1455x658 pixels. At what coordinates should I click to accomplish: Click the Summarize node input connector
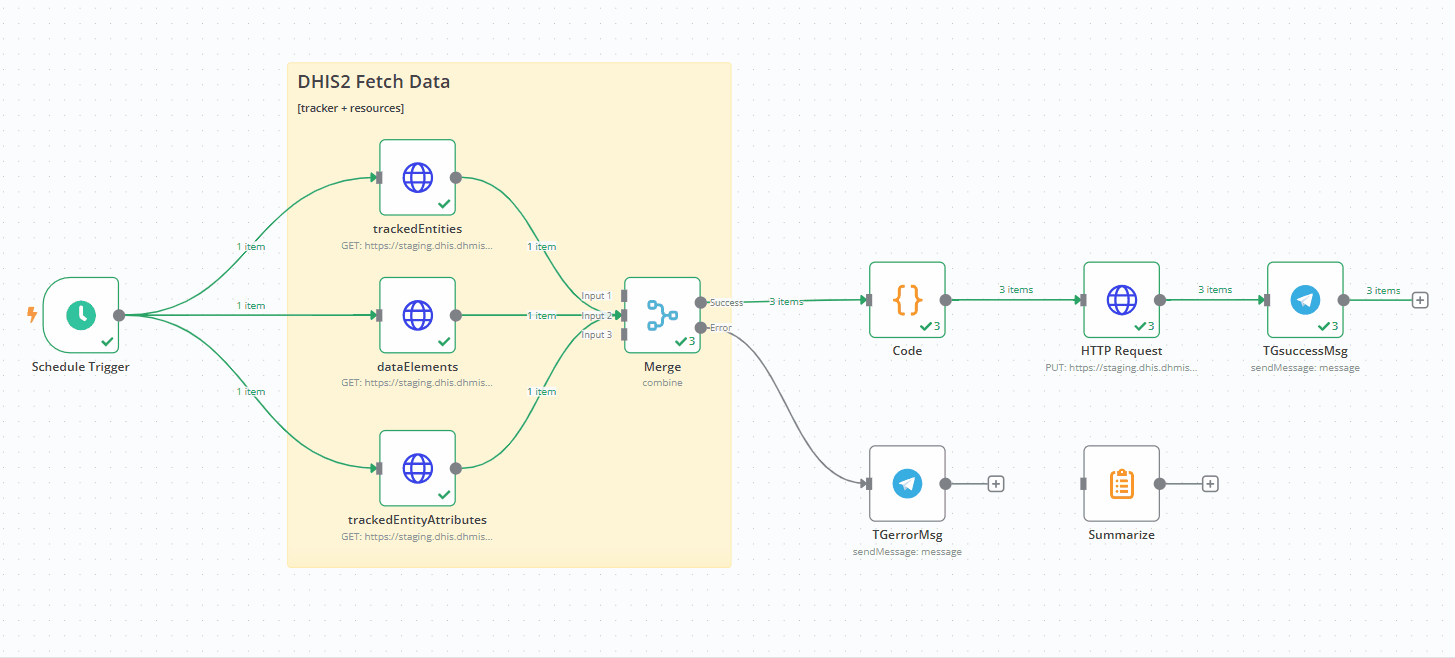[x=1084, y=483]
